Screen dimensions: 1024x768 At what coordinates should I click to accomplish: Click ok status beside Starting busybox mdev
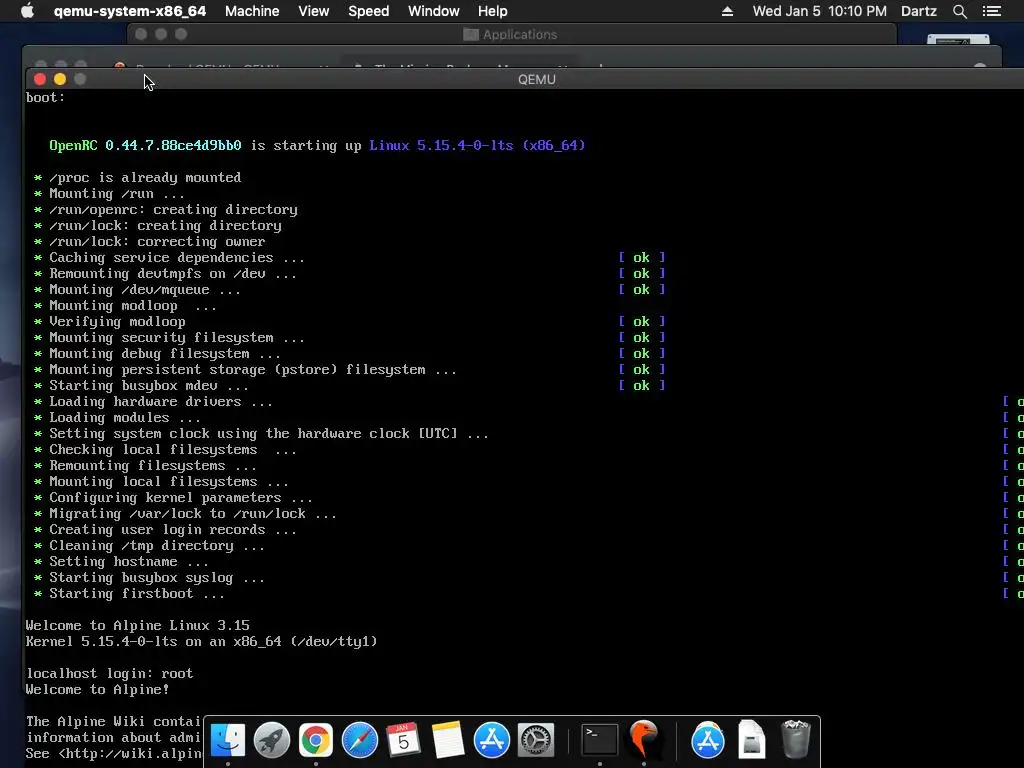642,385
